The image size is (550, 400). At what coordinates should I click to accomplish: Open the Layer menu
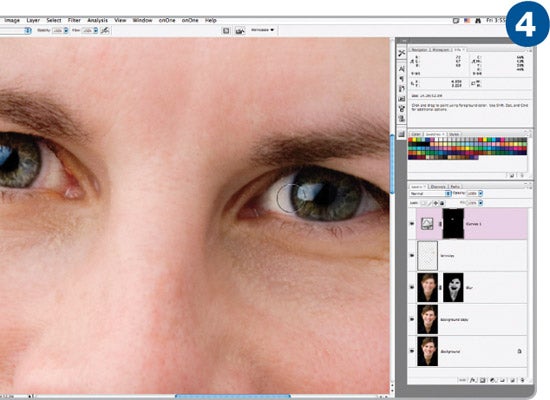tap(33, 20)
